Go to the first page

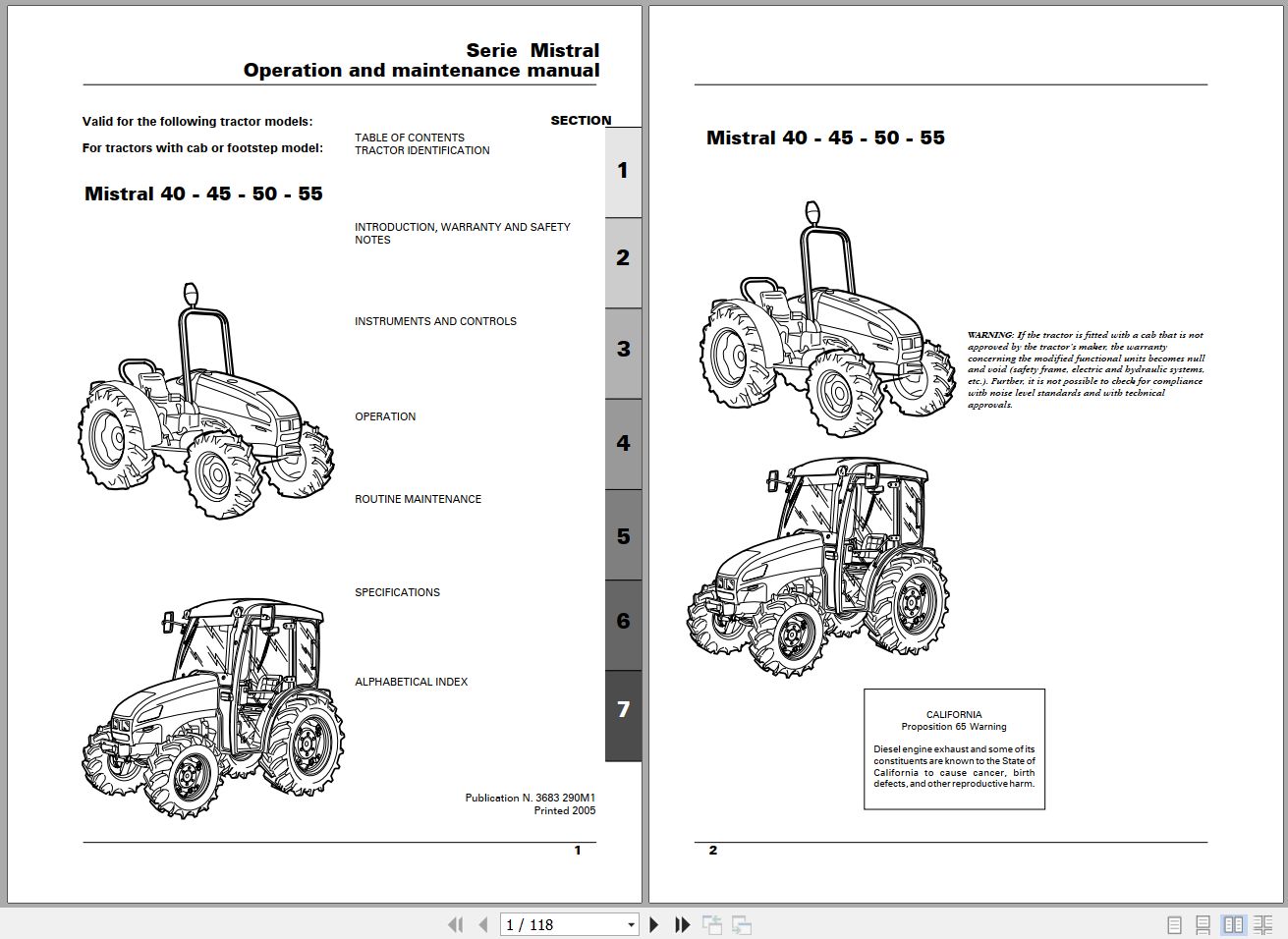point(455,924)
